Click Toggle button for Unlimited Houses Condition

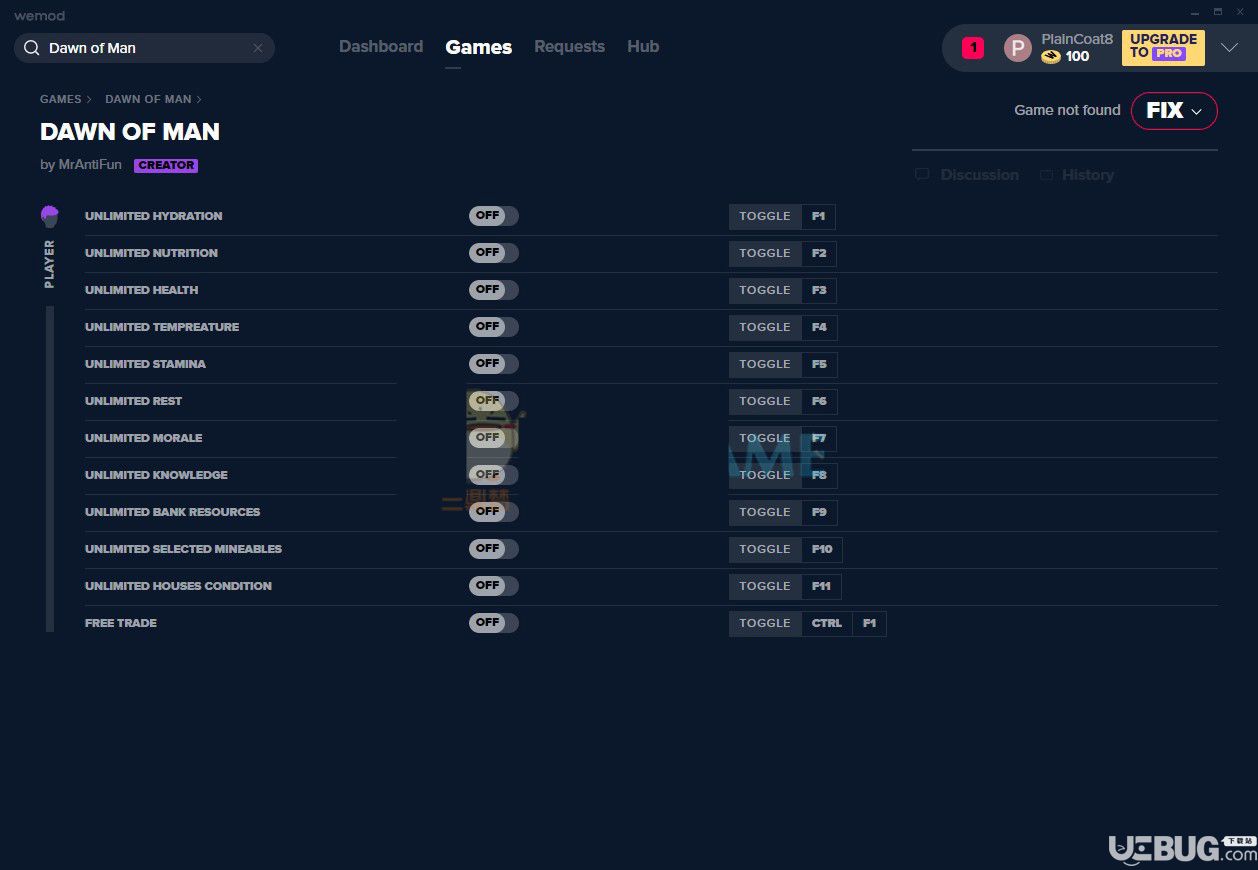click(x=765, y=587)
